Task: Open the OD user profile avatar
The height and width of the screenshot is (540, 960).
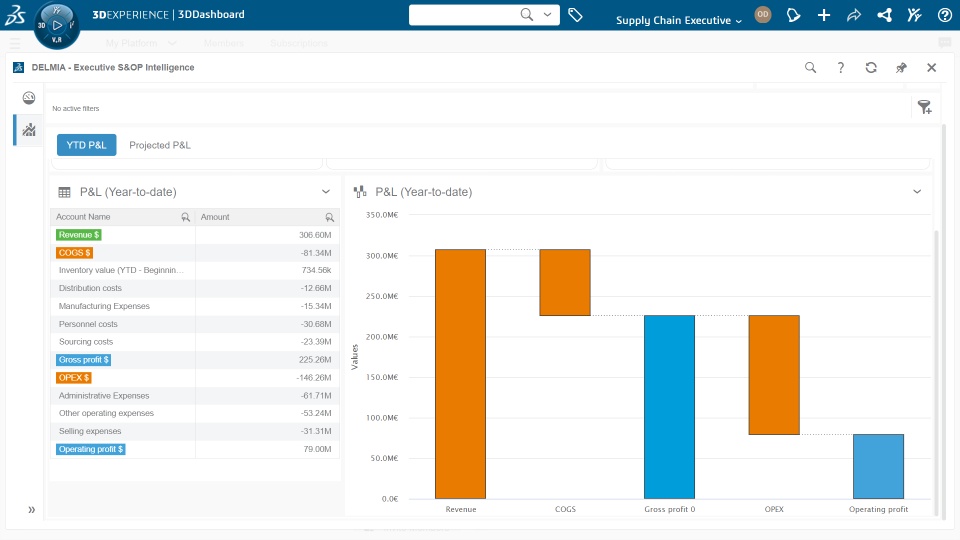Action: (x=762, y=15)
